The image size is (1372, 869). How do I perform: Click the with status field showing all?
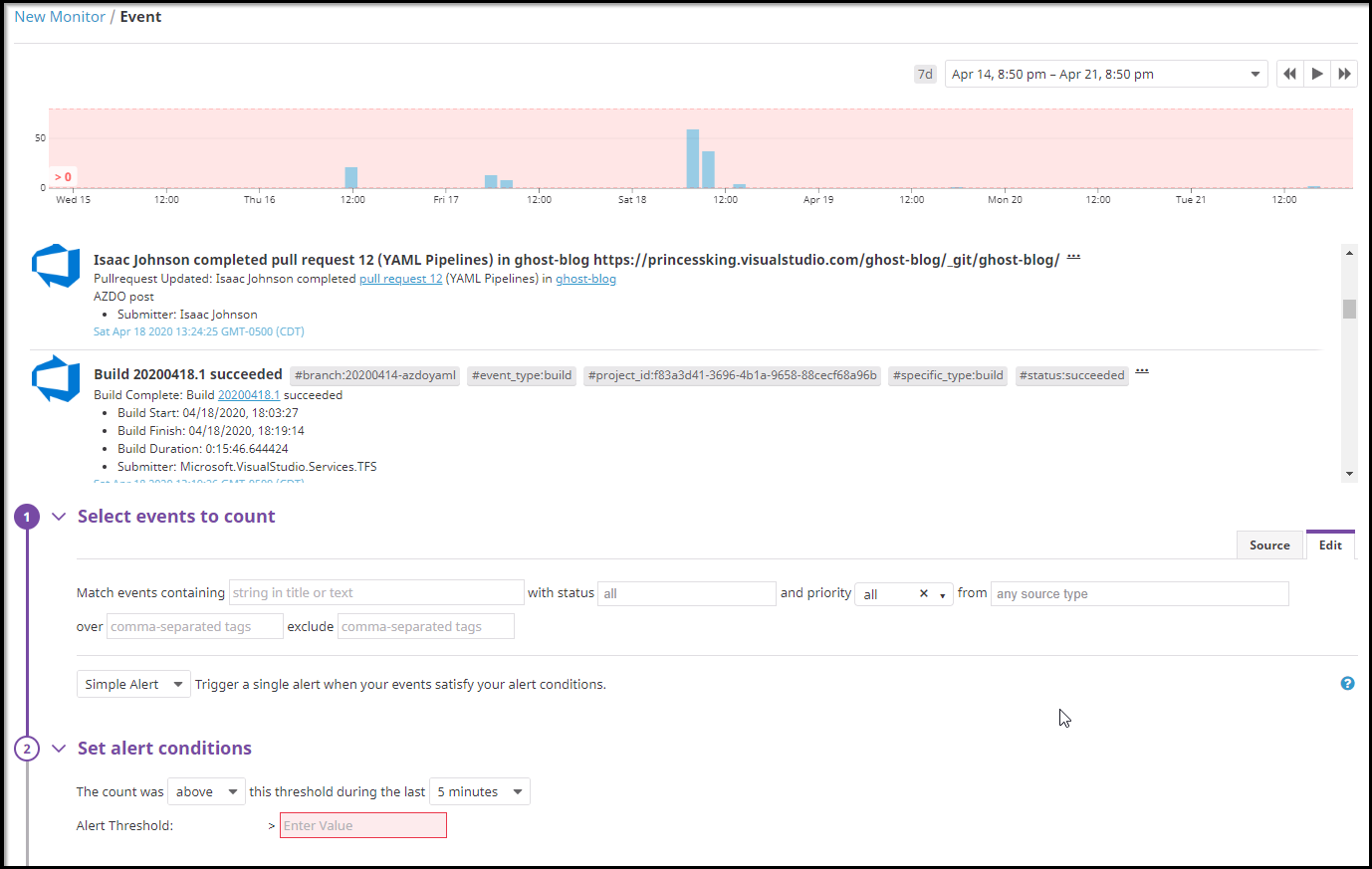tap(687, 593)
